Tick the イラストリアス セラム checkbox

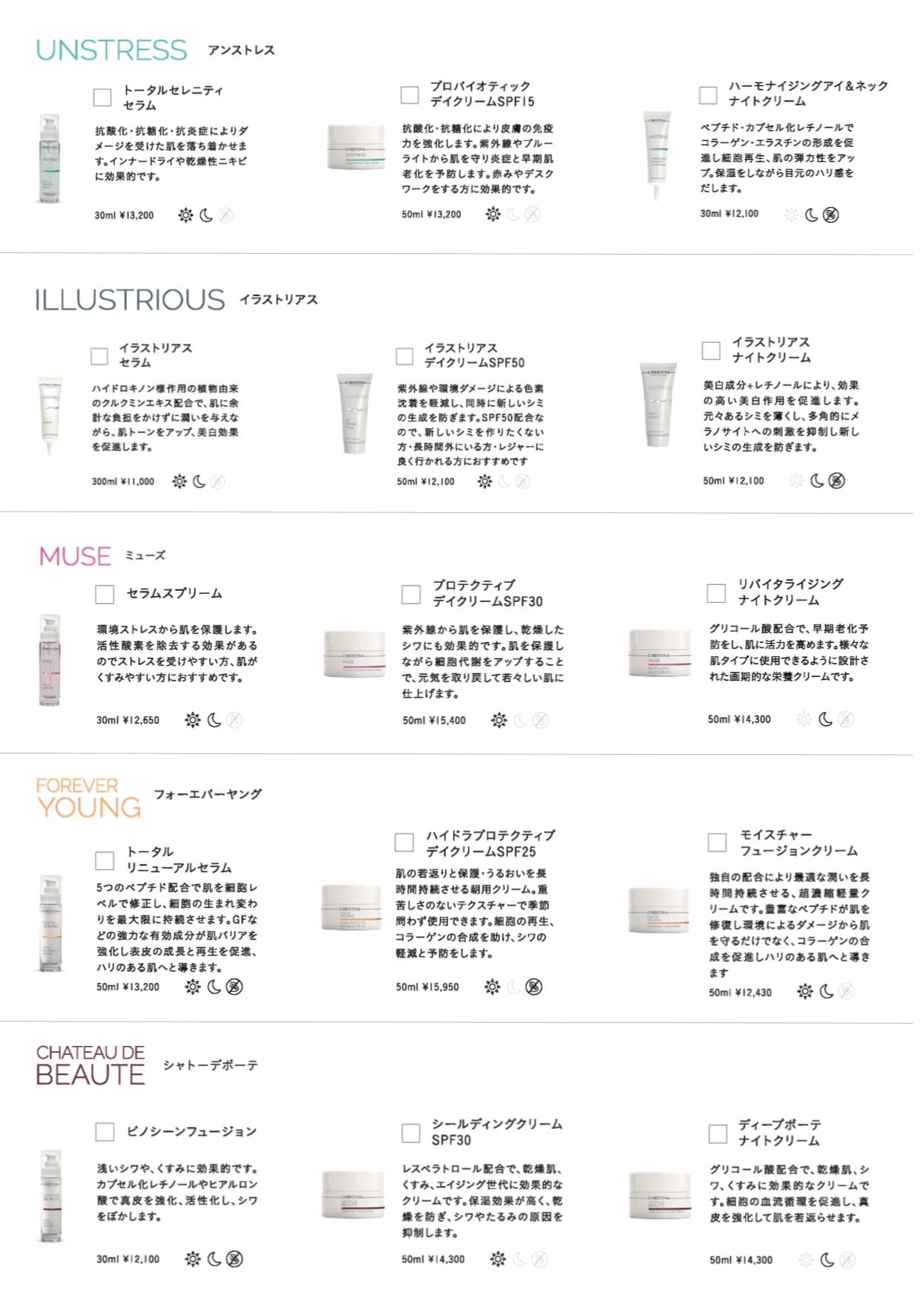(x=99, y=356)
